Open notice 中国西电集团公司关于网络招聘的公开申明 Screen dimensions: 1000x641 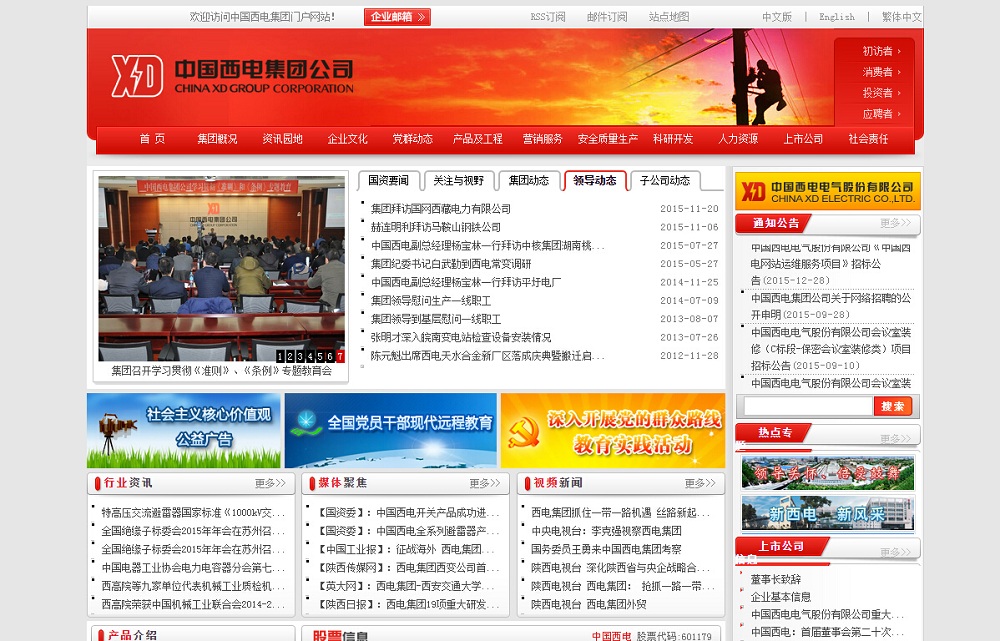point(831,306)
